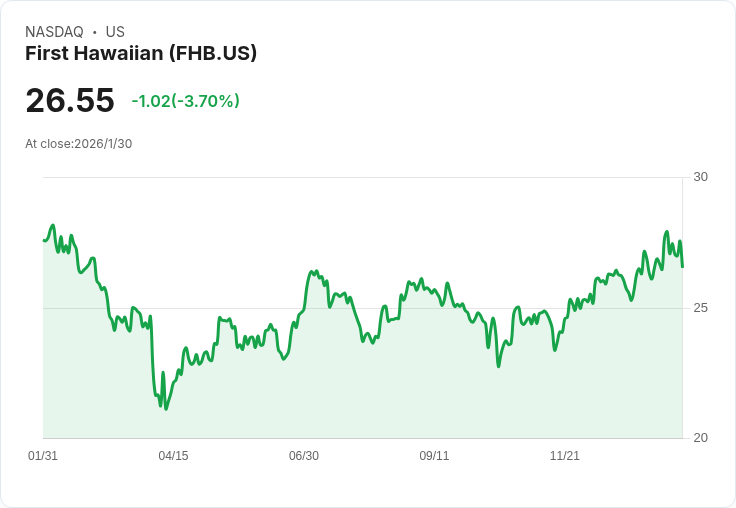
Task: Click the 20 label on y-axis
Action: [700, 438]
